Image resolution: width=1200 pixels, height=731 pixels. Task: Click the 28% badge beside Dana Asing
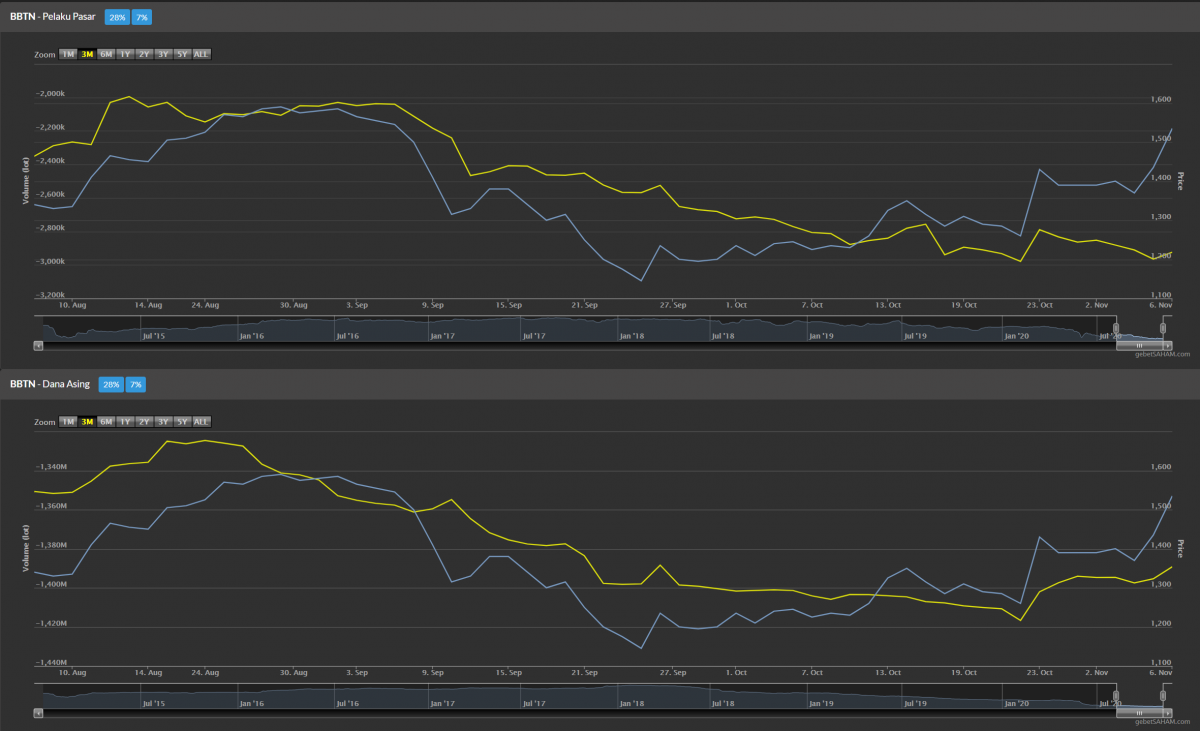click(110, 385)
